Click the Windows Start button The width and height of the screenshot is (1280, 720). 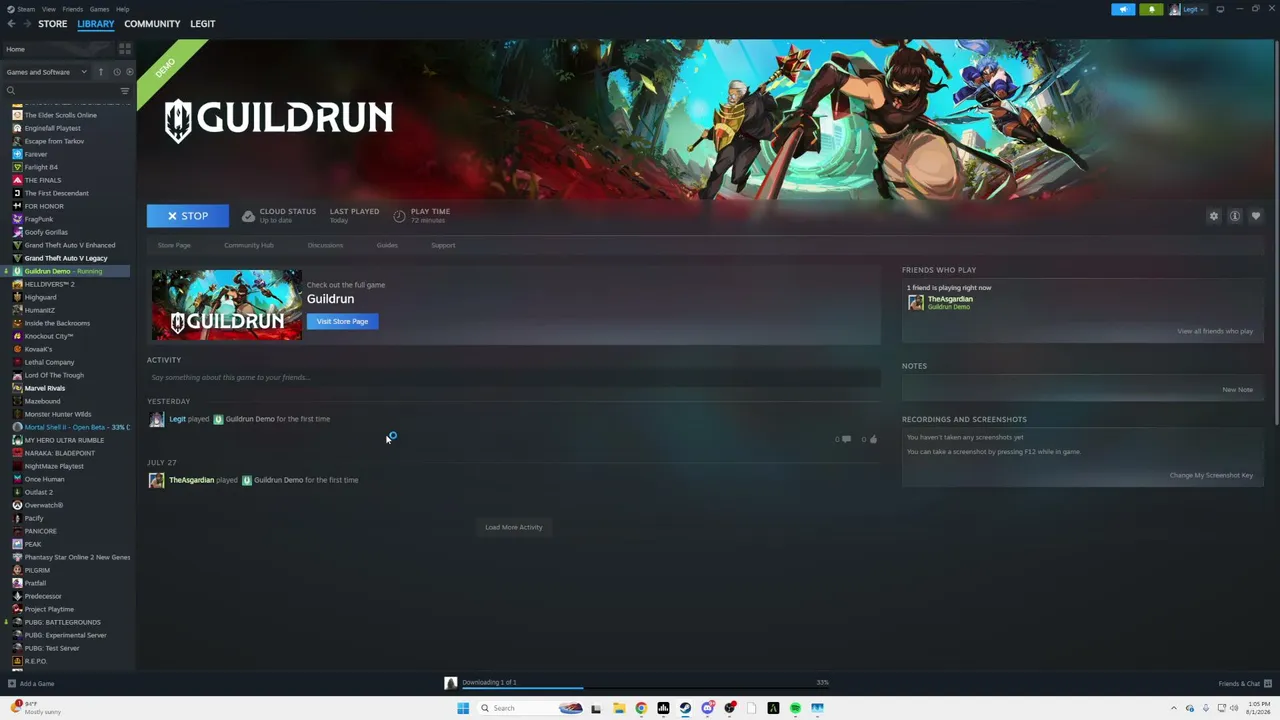tap(463, 708)
